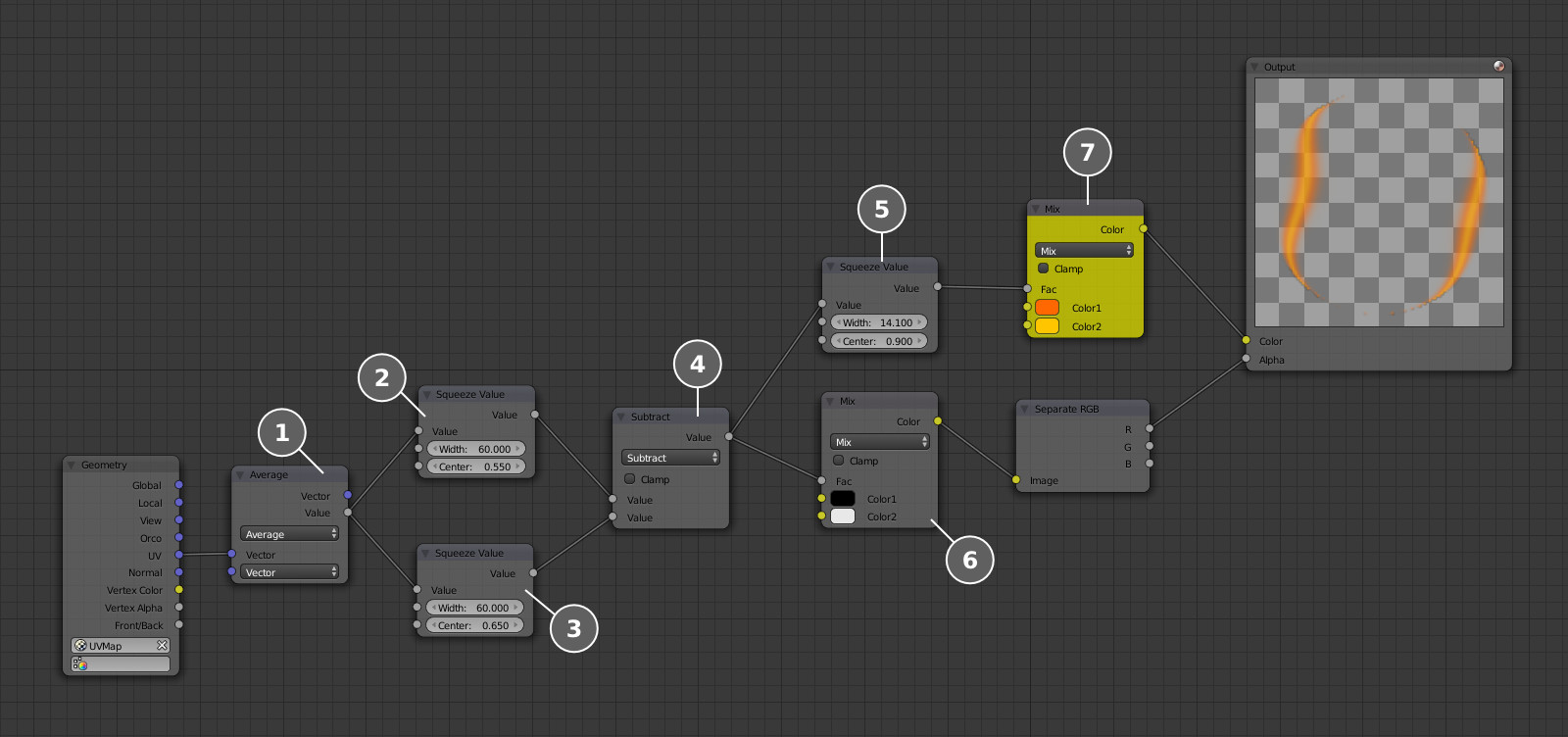This screenshot has height=737, width=1568.
Task: Click the Alpha input socket on Output node
Action: click(1246, 359)
